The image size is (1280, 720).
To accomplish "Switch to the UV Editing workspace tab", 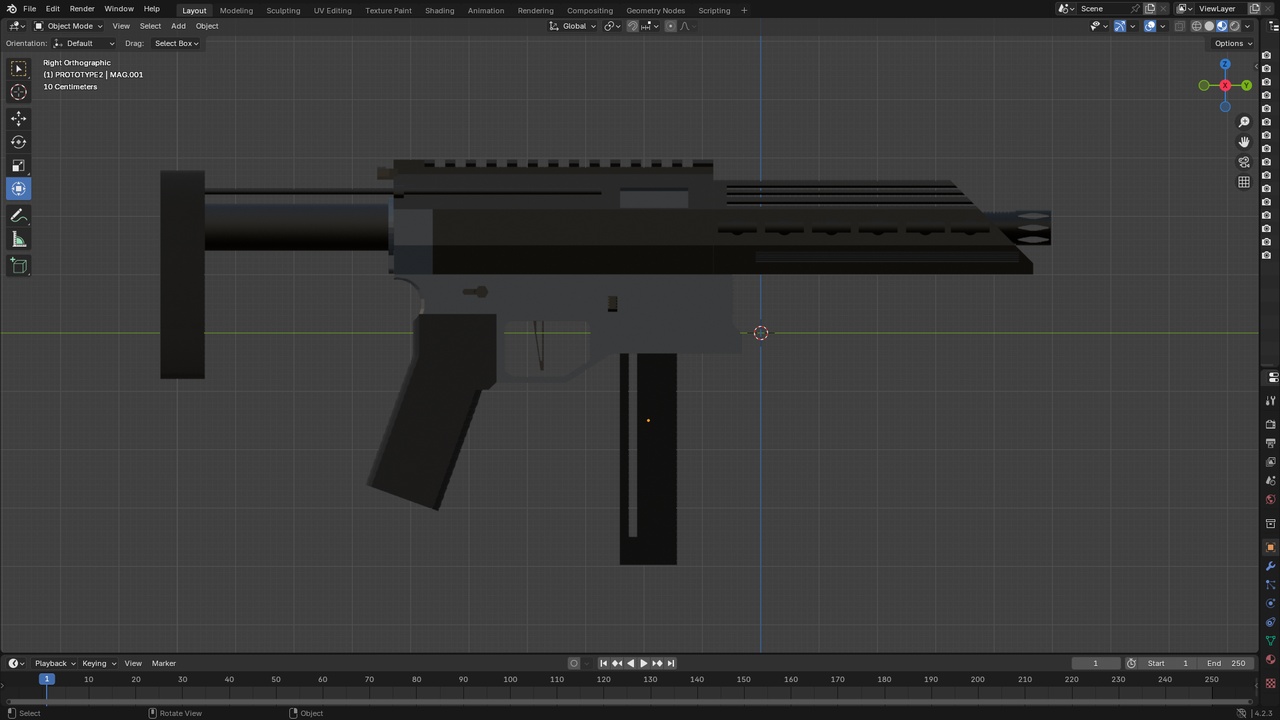I will pos(333,10).
